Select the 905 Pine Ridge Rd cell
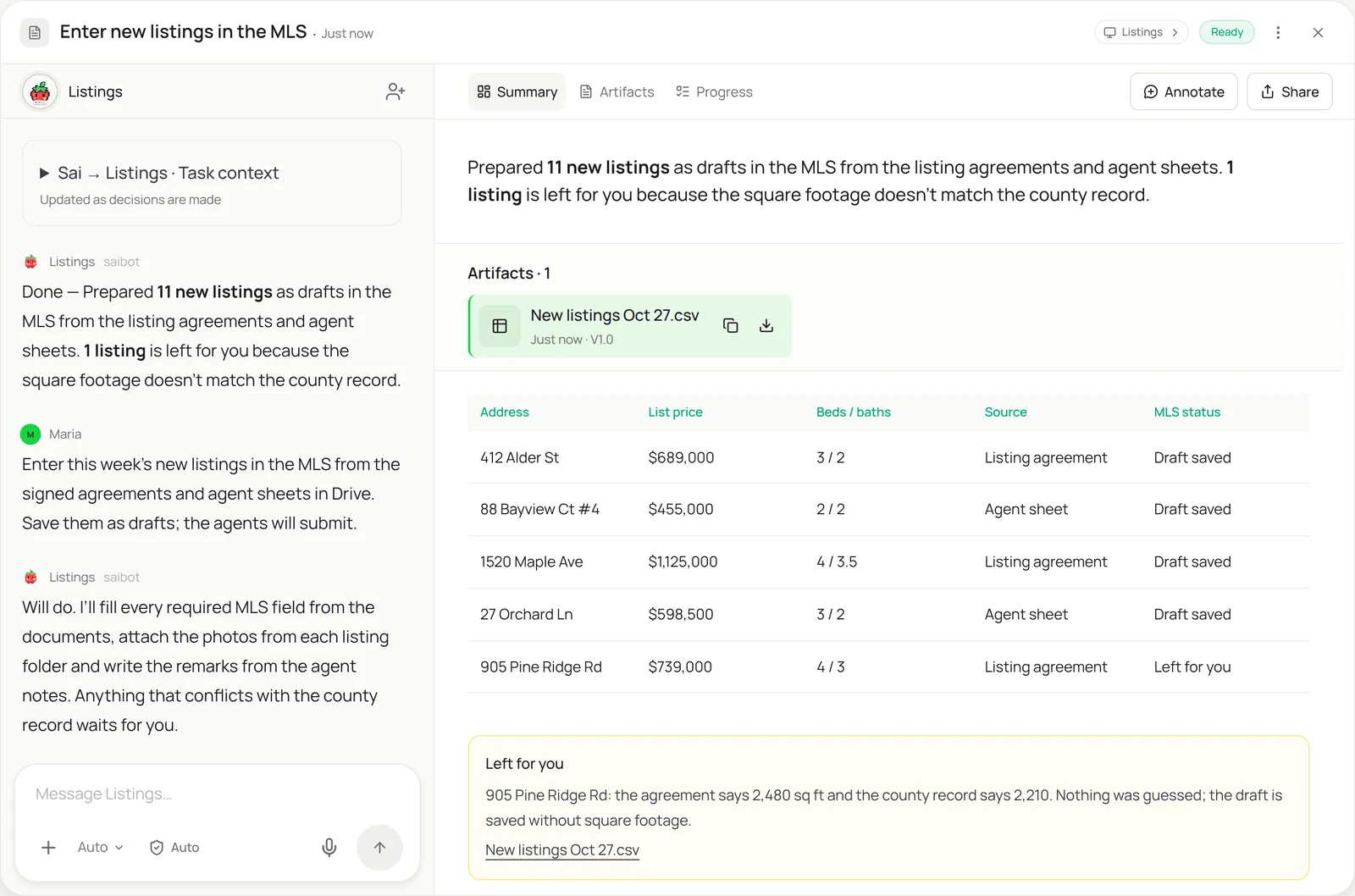The width and height of the screenshot is (1355, 896). click(541, 667)
